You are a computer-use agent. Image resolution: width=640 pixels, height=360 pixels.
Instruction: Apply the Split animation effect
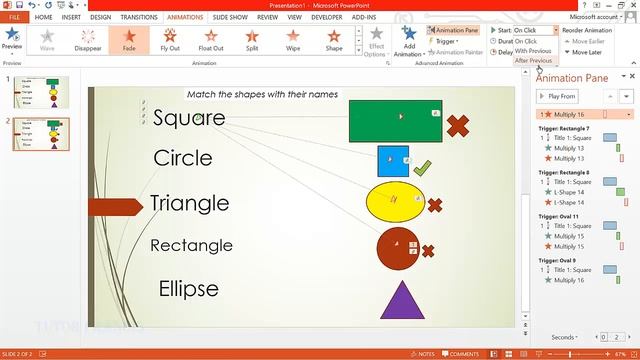click(252, 40)
